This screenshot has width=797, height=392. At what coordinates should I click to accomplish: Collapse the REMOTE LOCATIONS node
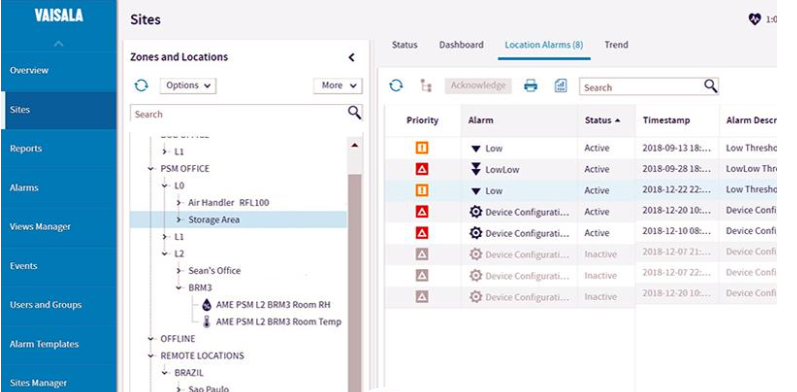point(151,356)
